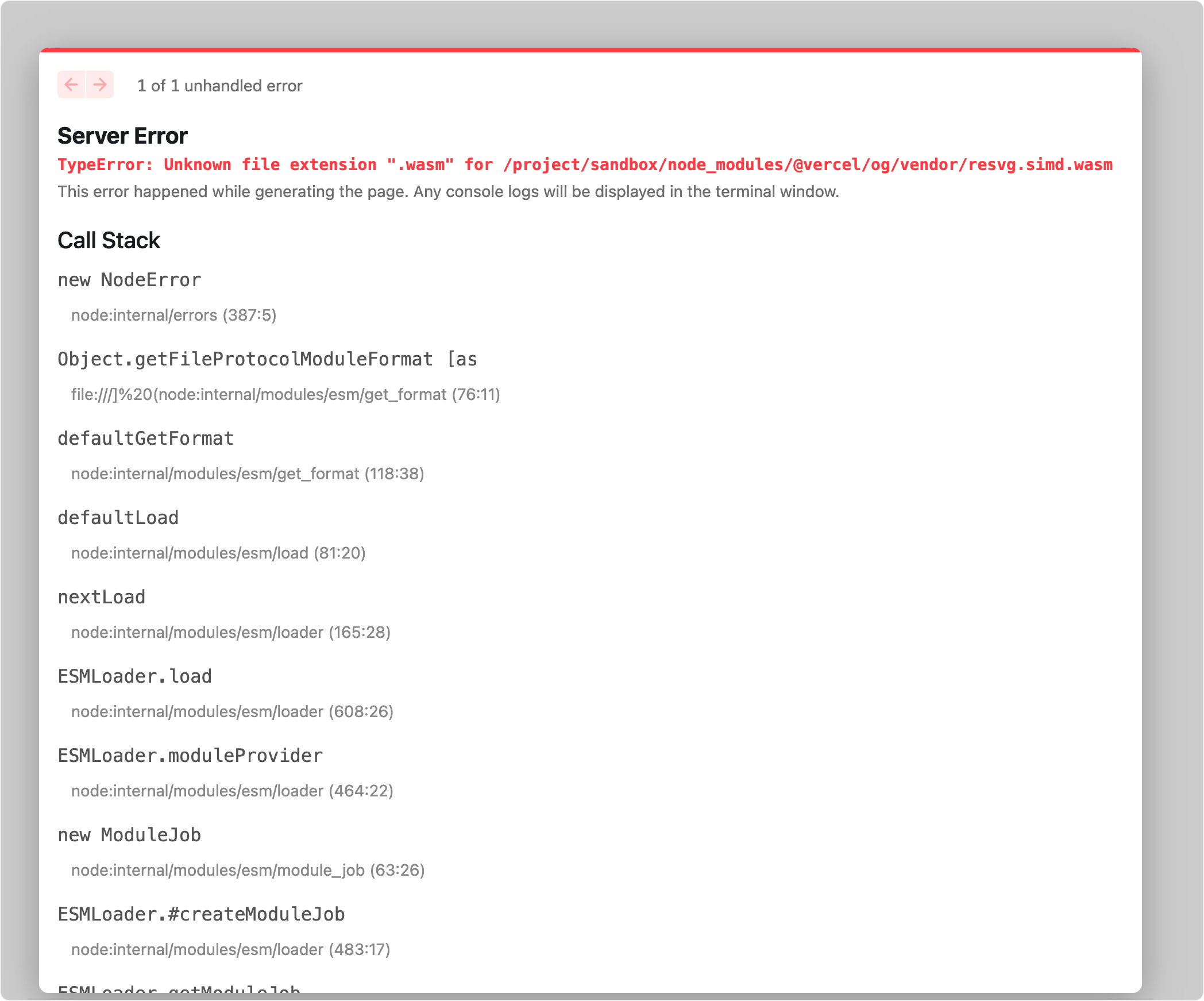1204x1001 pixels.
Task: Click the node:internal/errors file reference
Action: point(173,315)
